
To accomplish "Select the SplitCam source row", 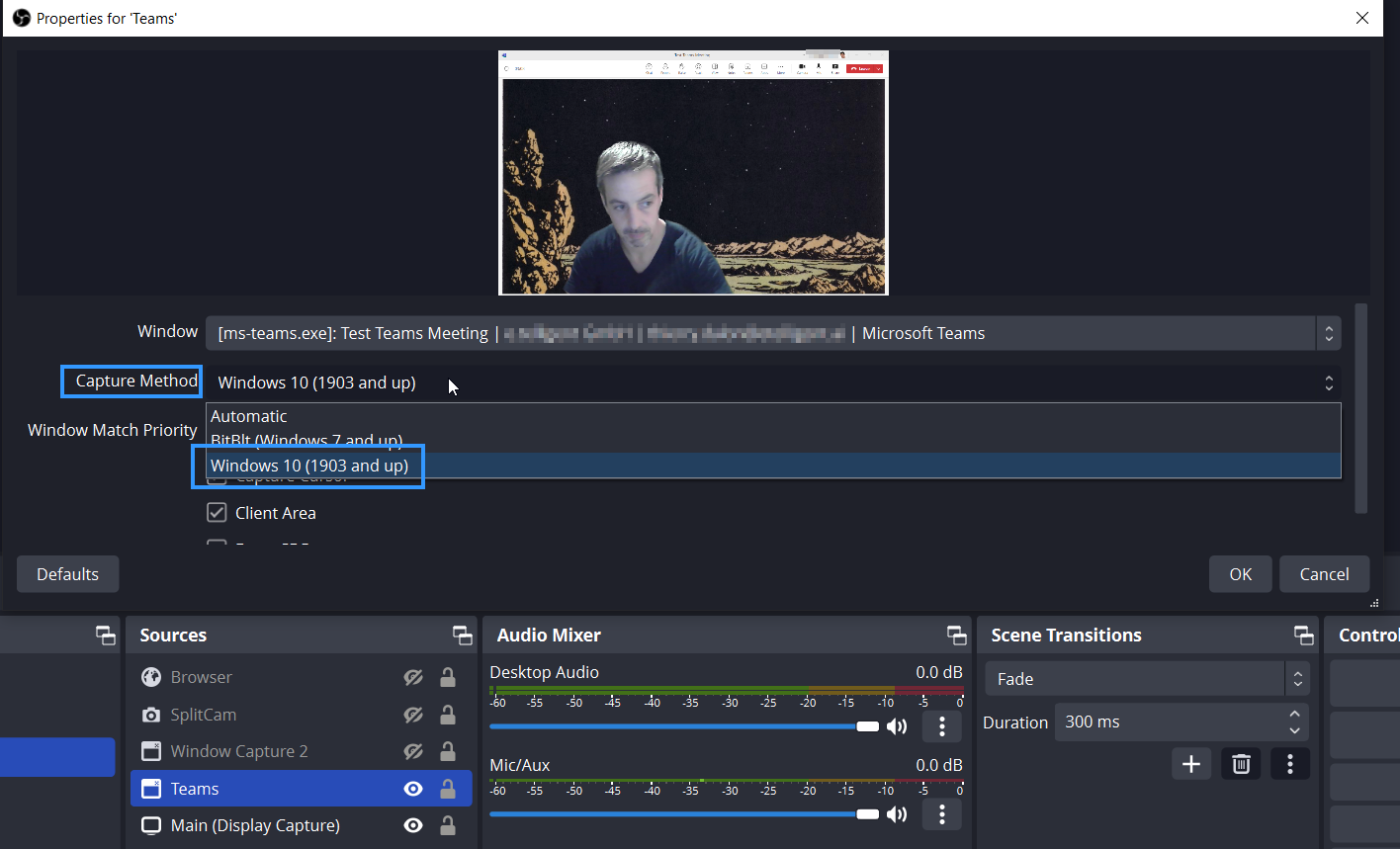I will pos(301,715).
